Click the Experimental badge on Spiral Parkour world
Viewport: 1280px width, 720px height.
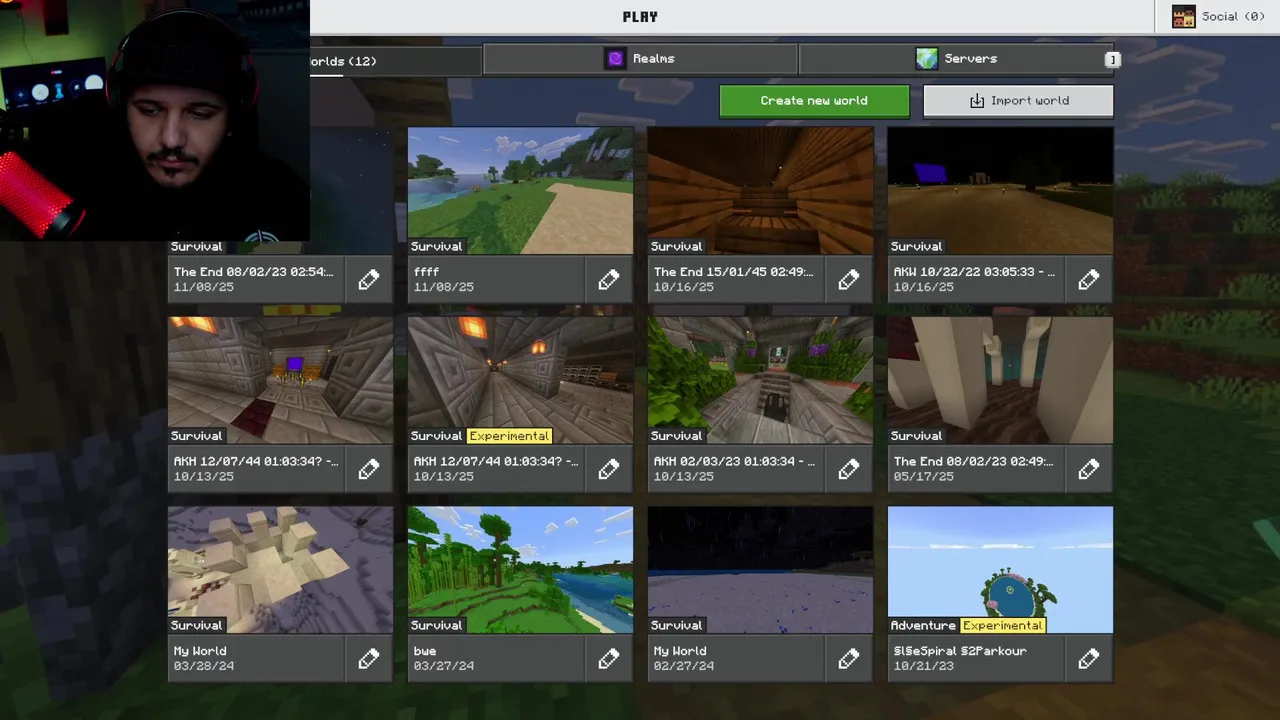click(x=1002, y=625)
